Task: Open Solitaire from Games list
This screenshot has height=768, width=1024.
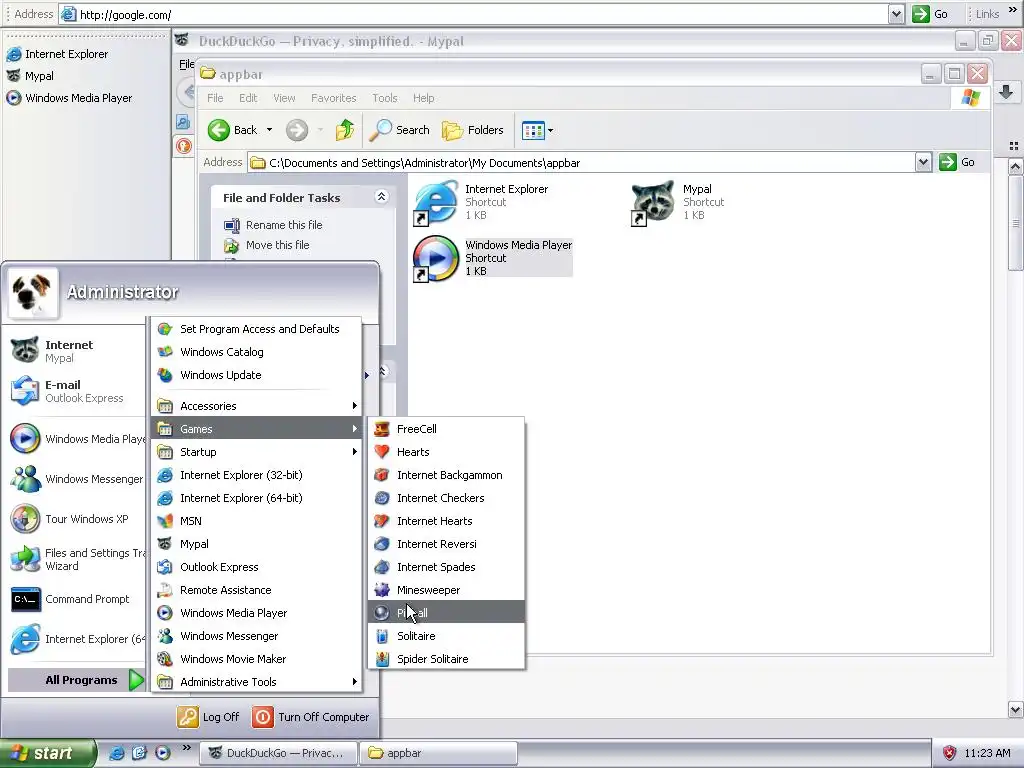Action: click(446, 635)
